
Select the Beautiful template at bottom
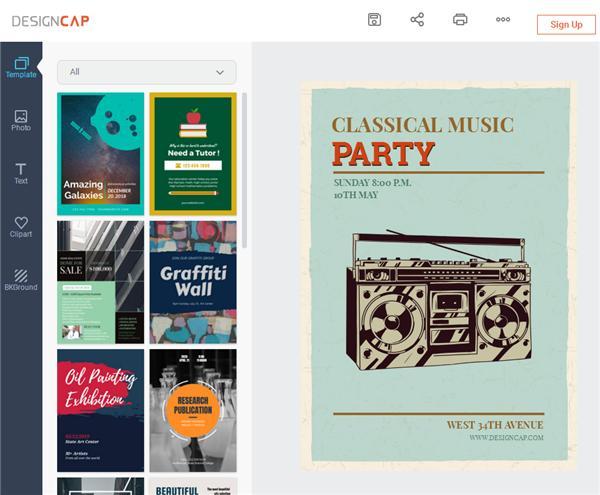pyautogui.click(x=193, y=486)
